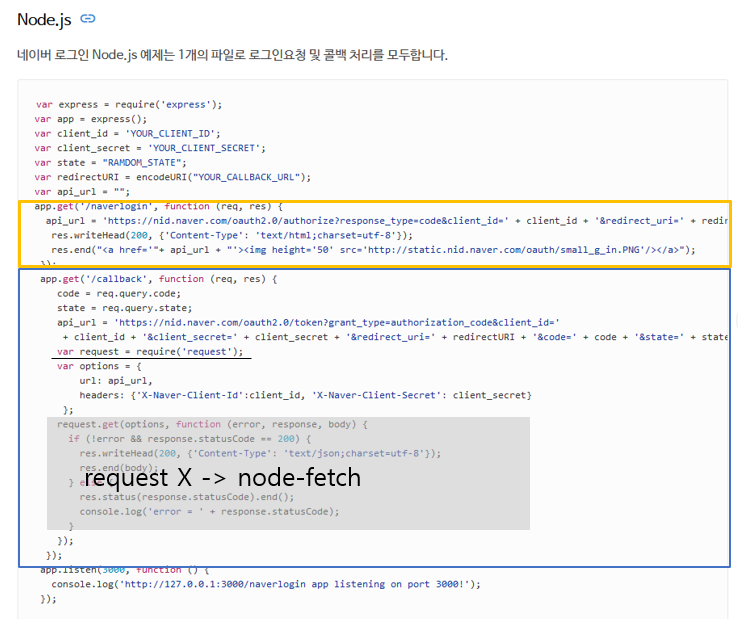Click the oauth2.0/token URL string

(x=336, y=323)
